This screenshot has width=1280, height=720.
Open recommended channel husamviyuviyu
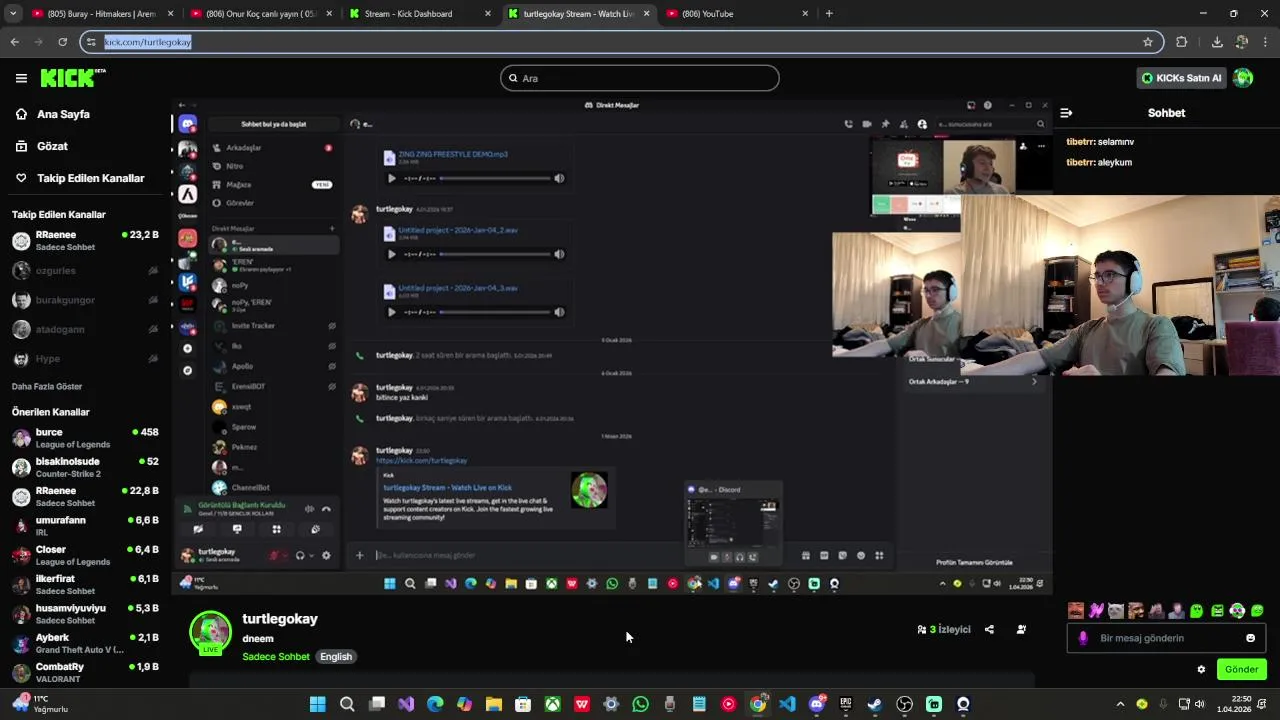pyautogui.click(x=86, y=613)
